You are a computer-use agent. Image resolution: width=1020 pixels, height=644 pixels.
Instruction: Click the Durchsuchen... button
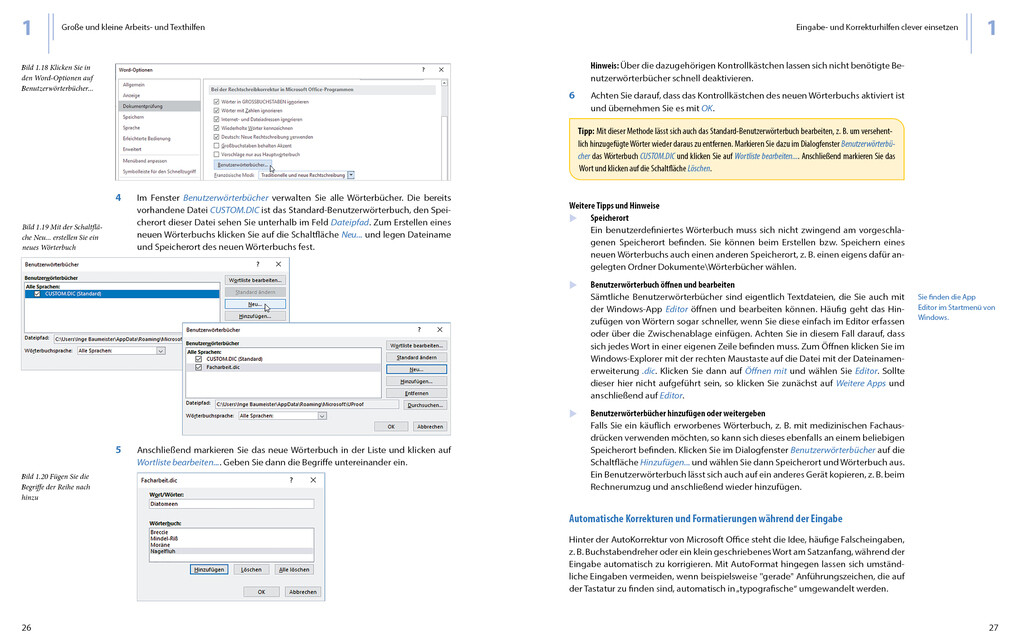(425, 405)
